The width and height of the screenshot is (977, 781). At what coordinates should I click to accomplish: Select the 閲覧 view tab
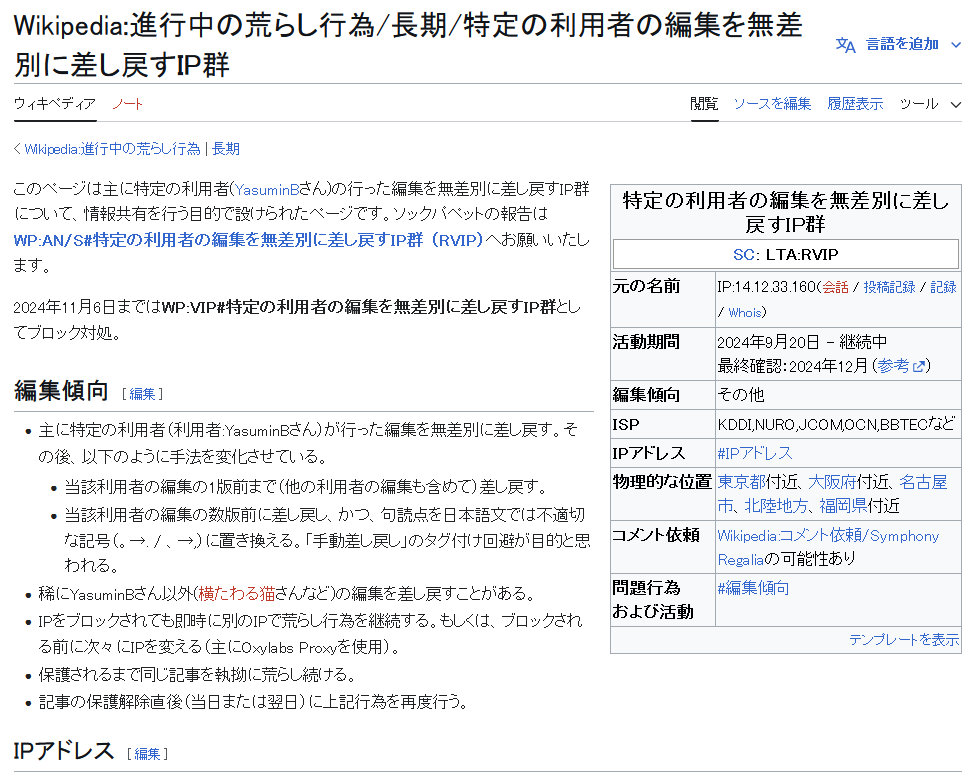pyautogui.click(x=704, y=104)
